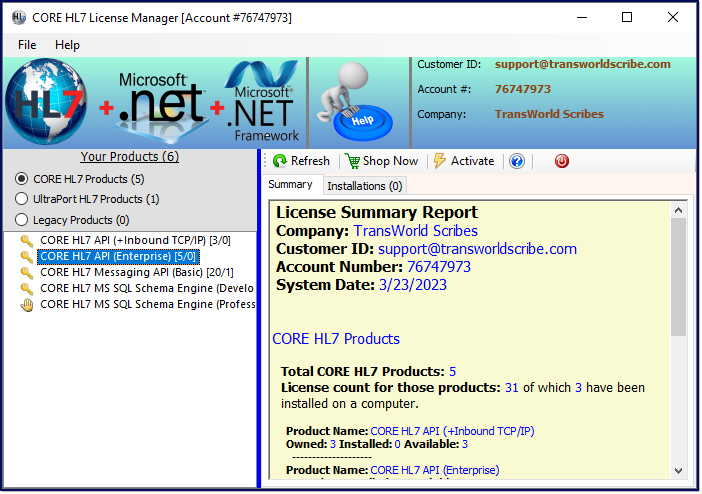Click header account number 76747973
Screen dimensions: 702x494
click(522, 89)
